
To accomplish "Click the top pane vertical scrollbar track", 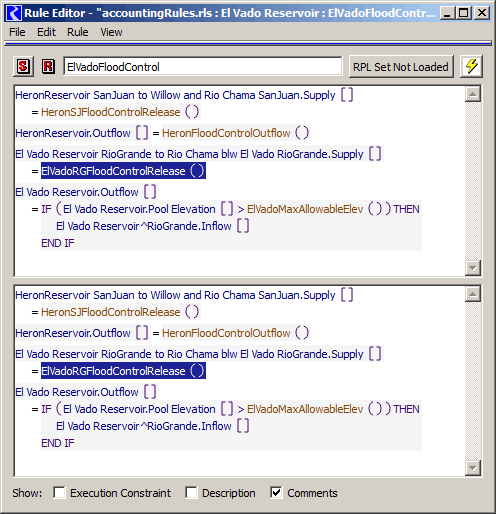I will 472,181.
